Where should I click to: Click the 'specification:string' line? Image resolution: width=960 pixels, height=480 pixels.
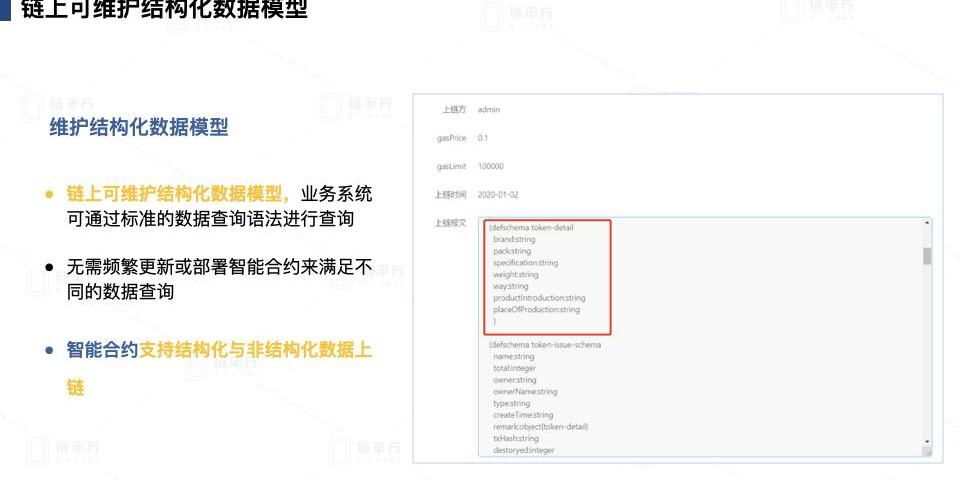tap(525, 263)
